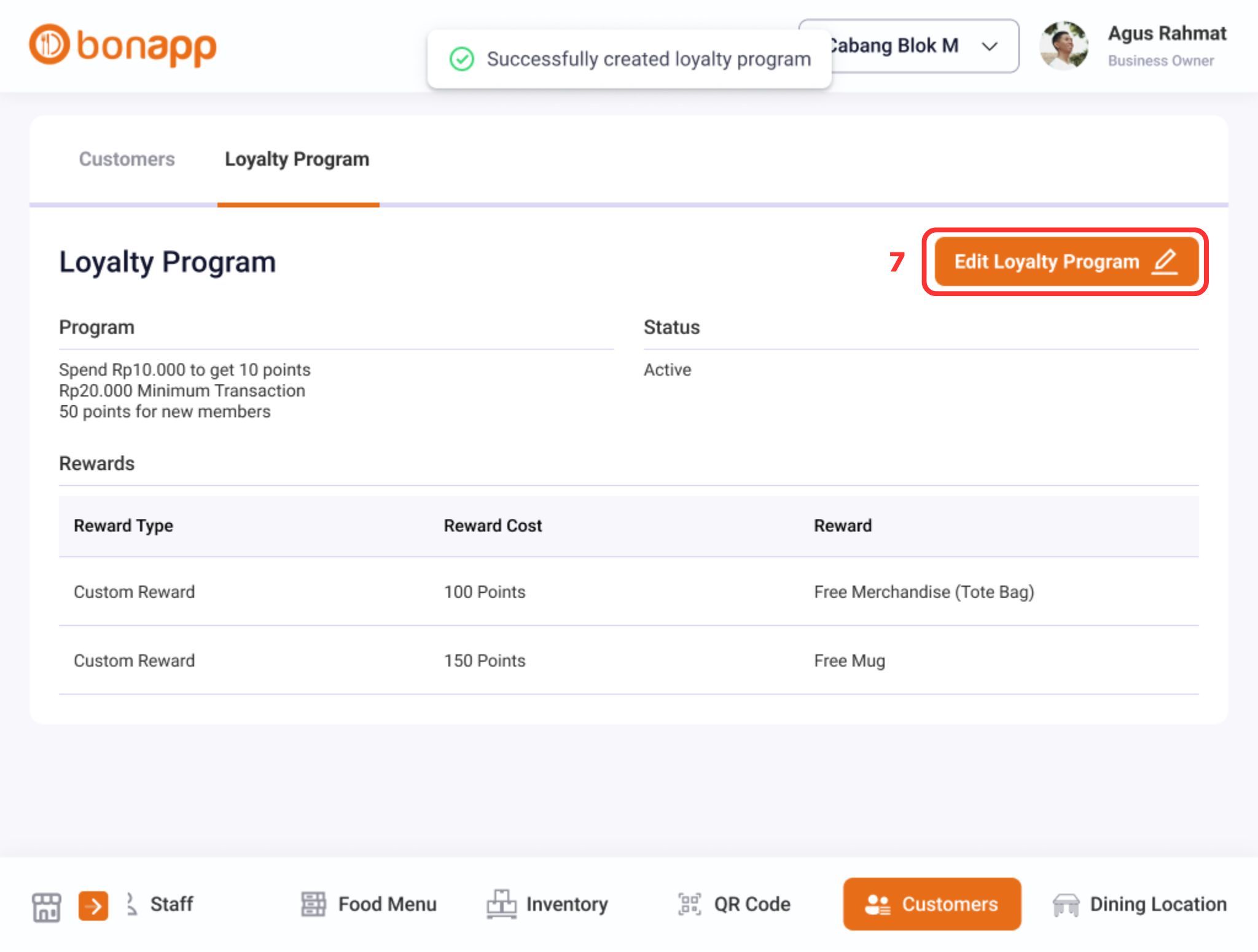1258x952 pixels.
Task: Select the Loyalty Program tab
Action: pyautogui.click(x=297, y=159)
